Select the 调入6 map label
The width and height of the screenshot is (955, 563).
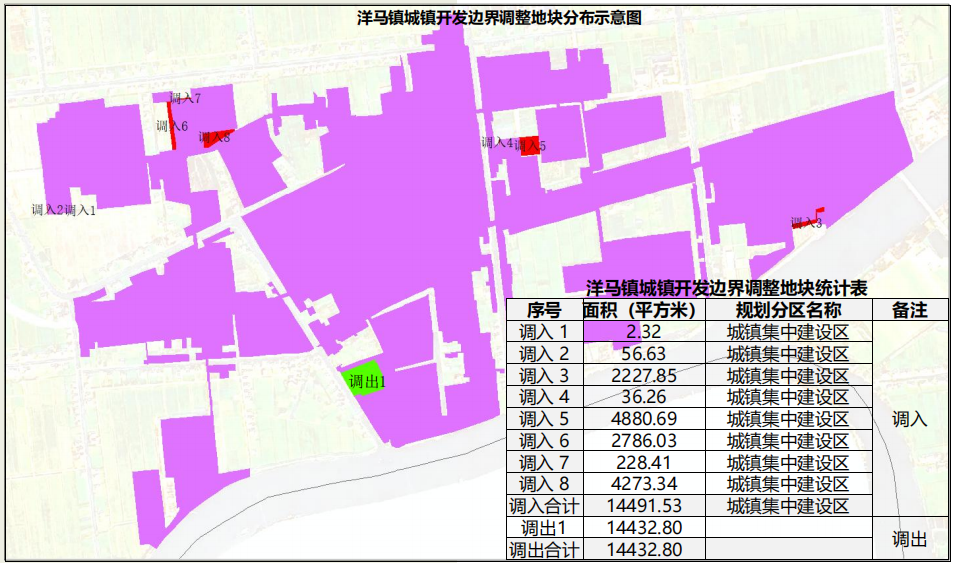(171, 126)
